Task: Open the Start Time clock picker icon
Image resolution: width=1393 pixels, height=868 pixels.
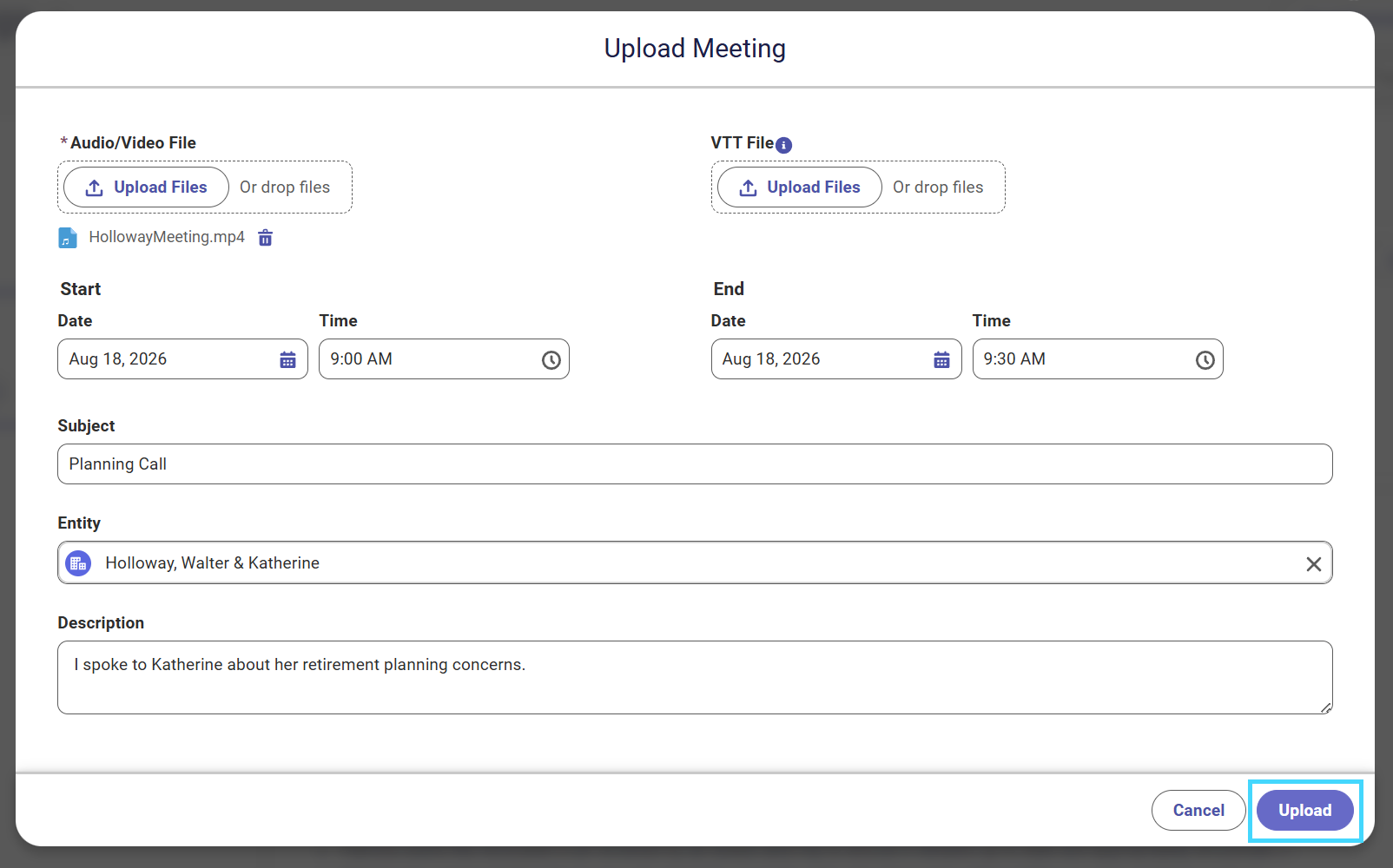Action: click(x=551, y=360)
